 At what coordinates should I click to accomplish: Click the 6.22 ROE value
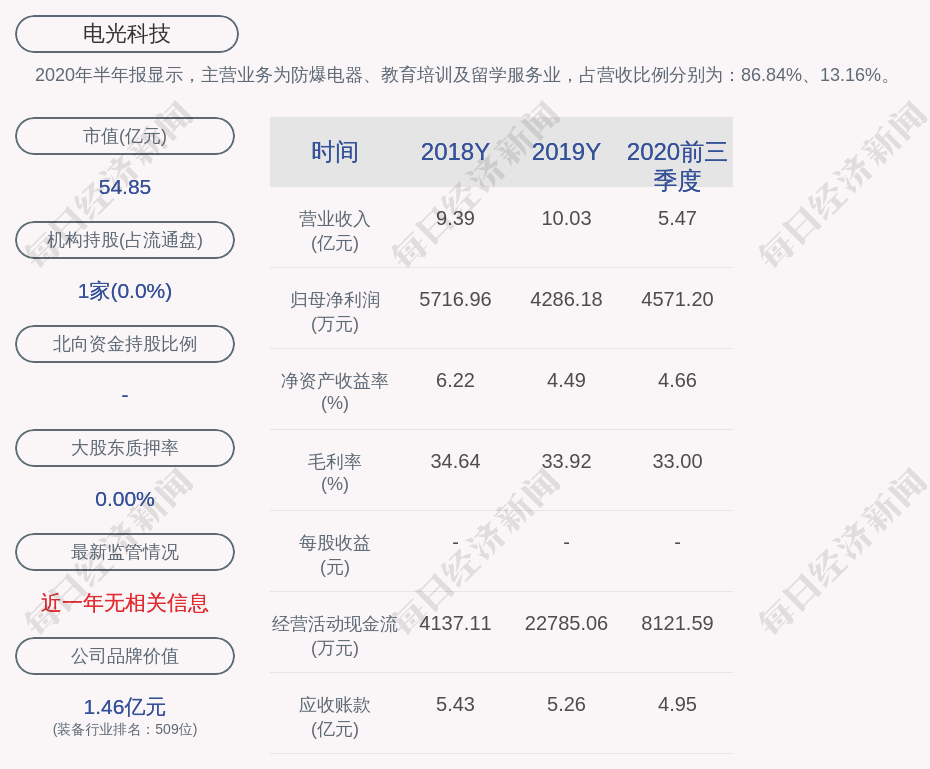456,380
